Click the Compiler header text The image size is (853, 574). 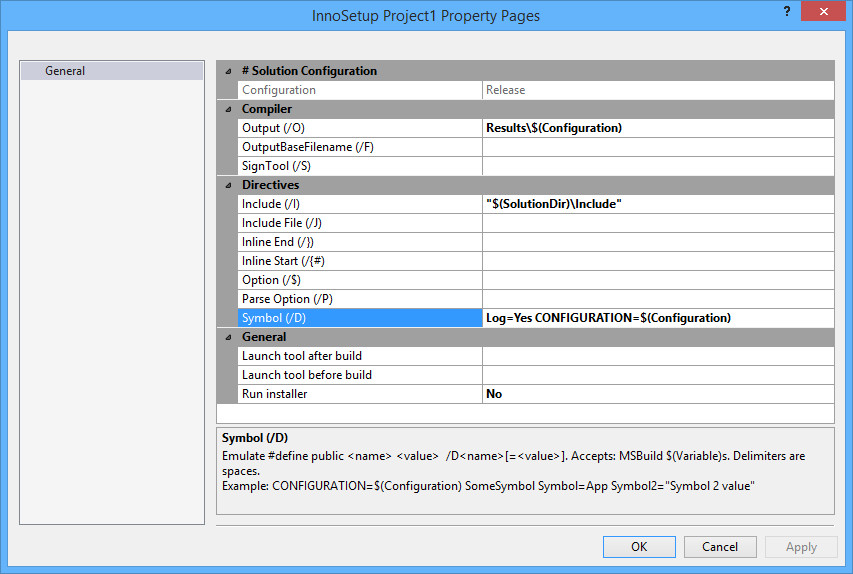tap(267, 109)
